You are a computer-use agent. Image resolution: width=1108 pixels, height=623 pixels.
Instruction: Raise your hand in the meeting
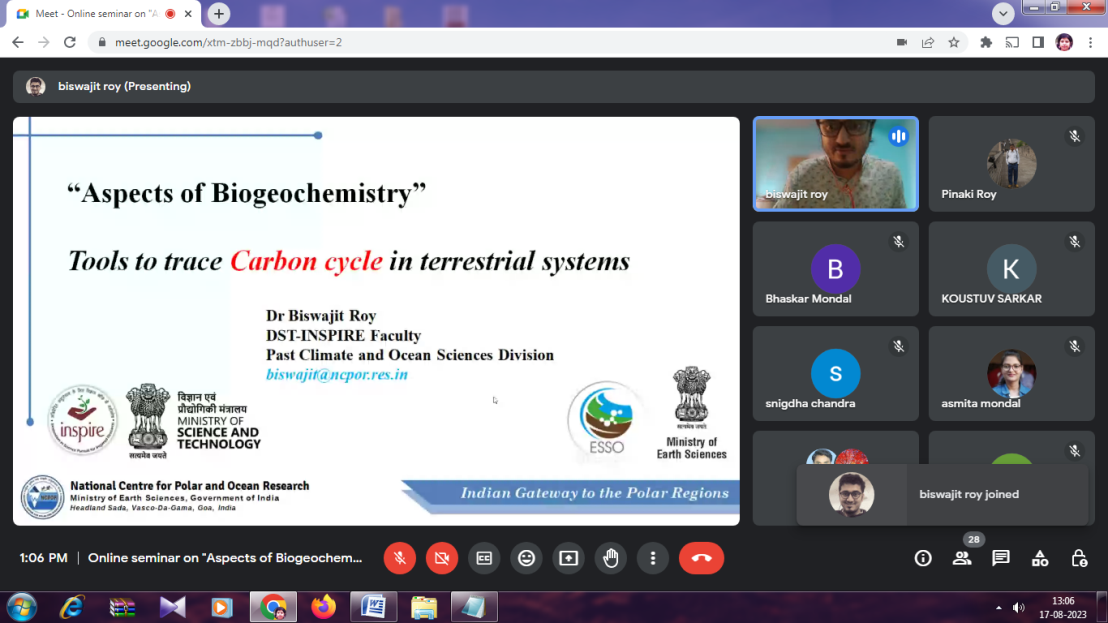click(x=610, y=558)
